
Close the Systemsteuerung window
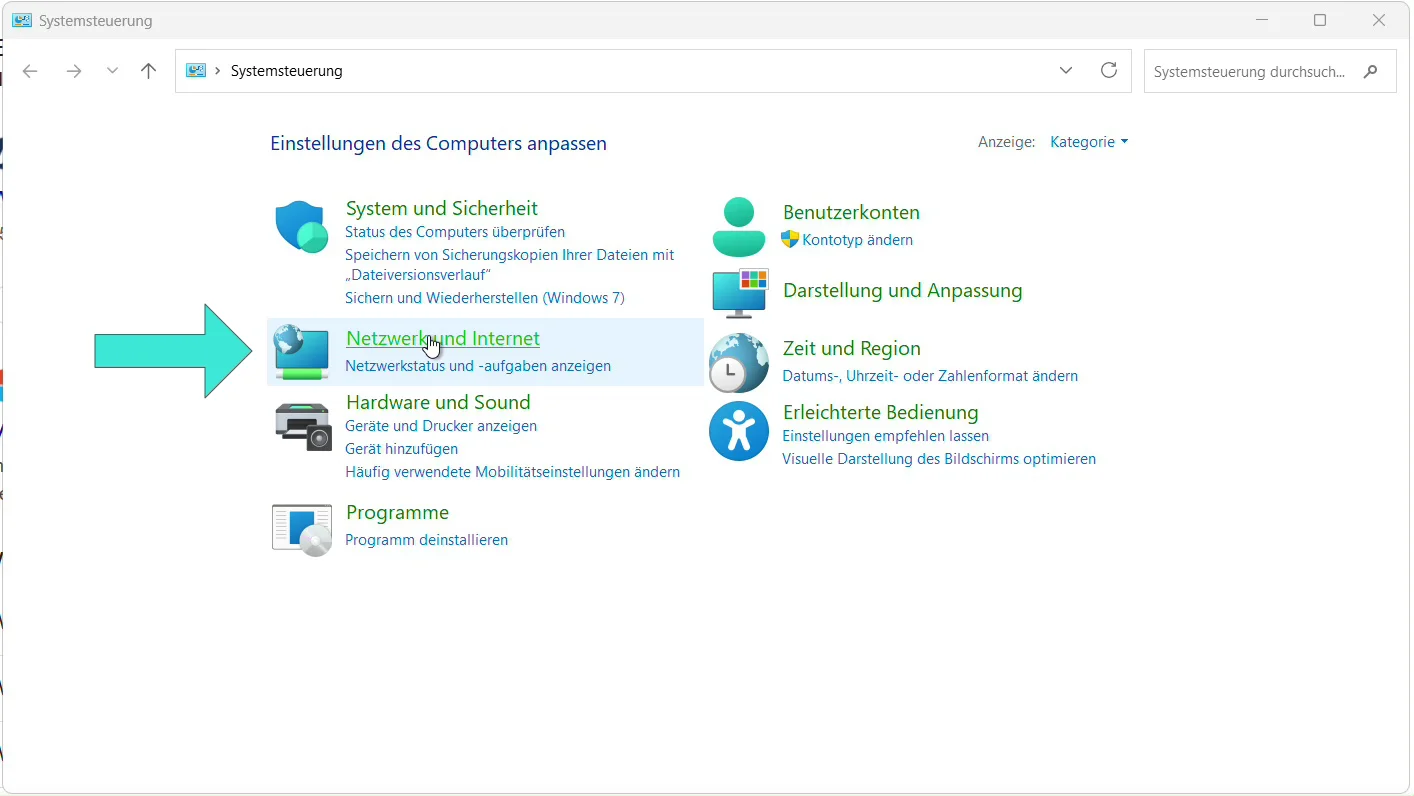1379,20
